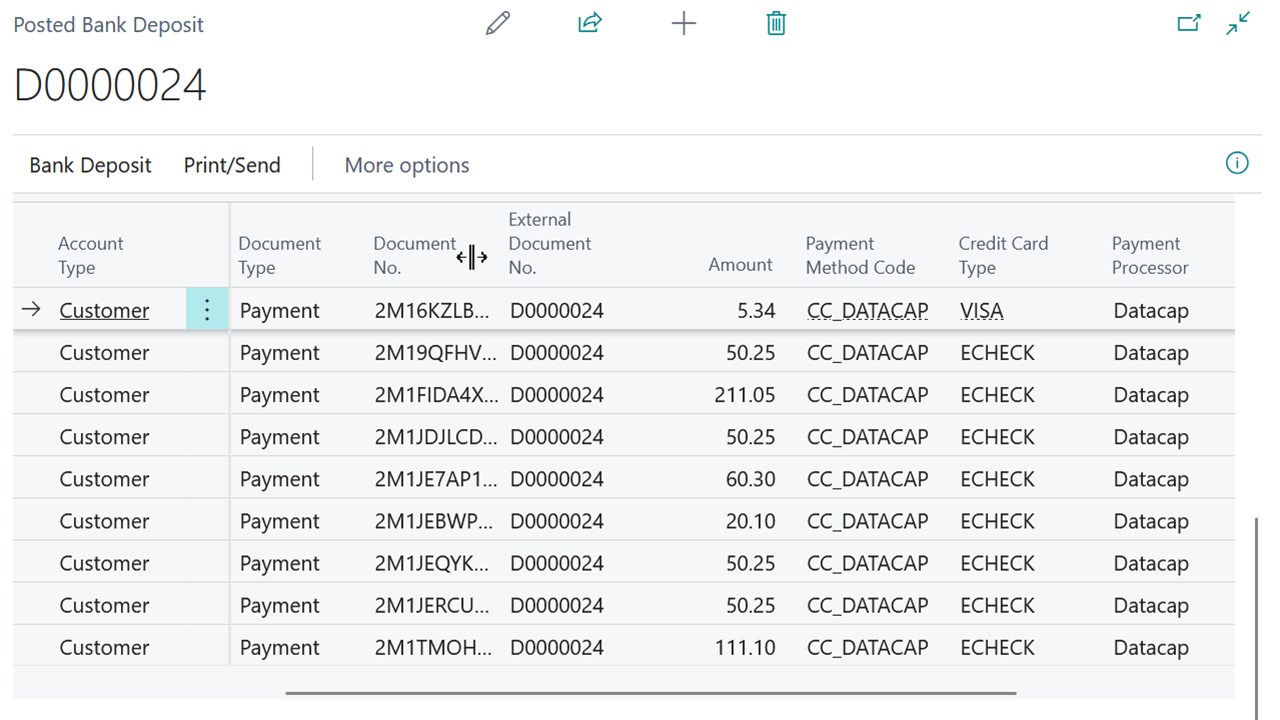
Task: Click document number 2M1TMOH... cell
Action: click(x=434, y=647)
